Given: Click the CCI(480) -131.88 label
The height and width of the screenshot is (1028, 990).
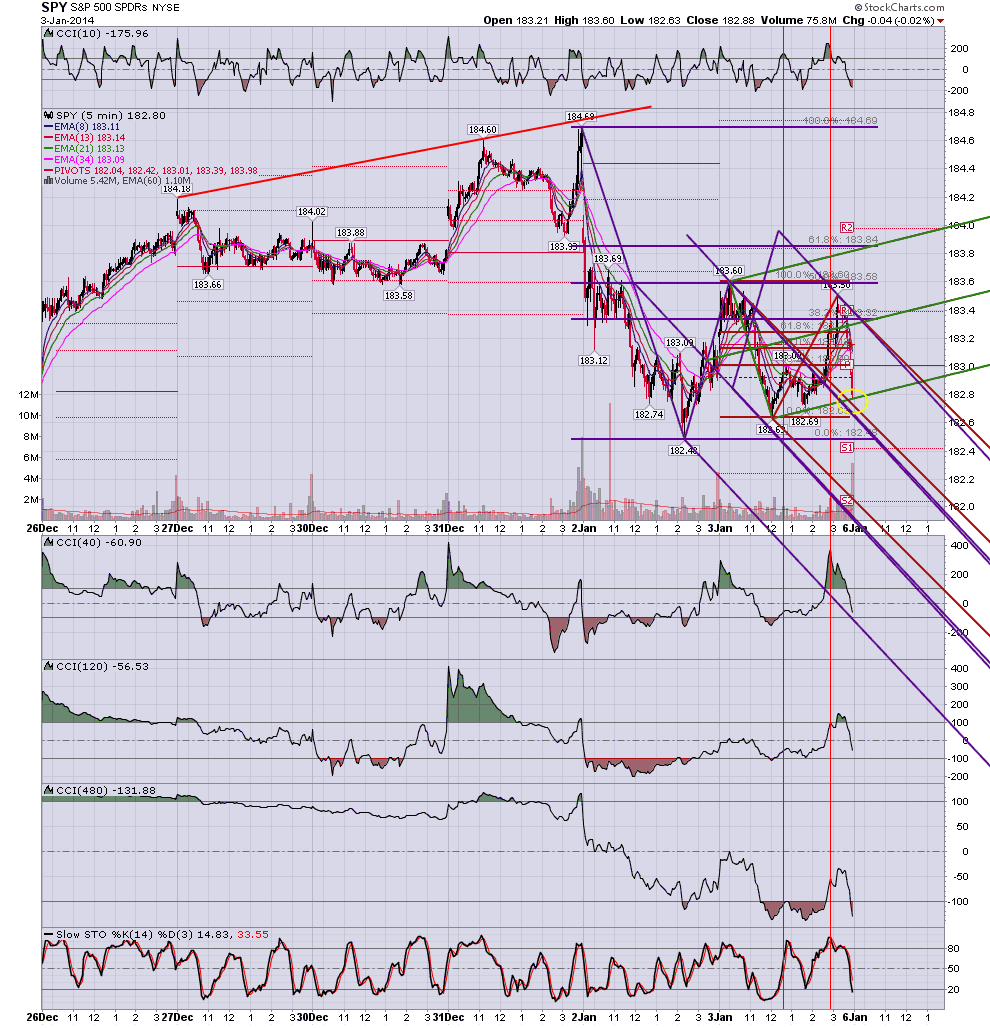Looking at the screenshot, I should coord(106,790).
